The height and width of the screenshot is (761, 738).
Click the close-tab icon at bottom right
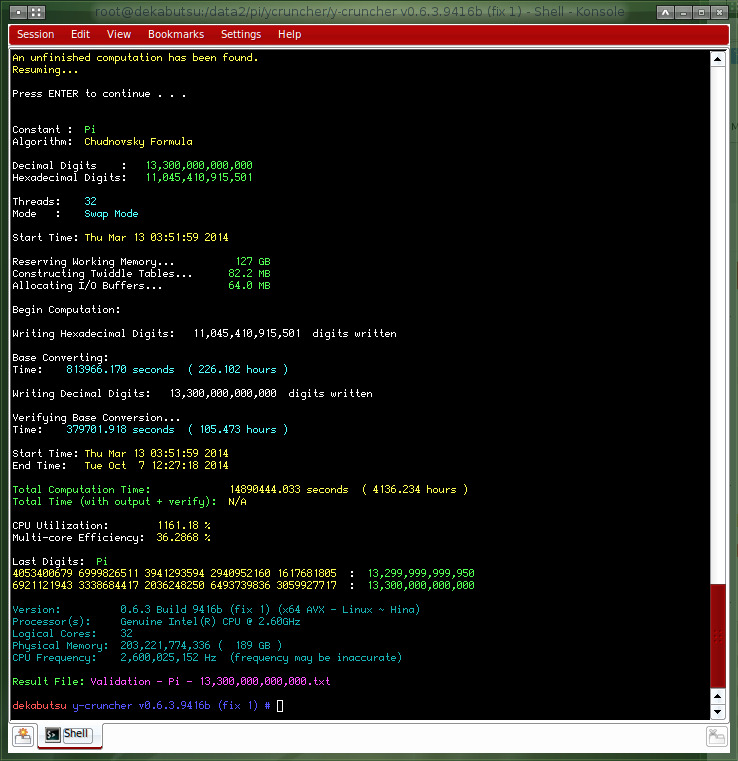coord(716,736)
